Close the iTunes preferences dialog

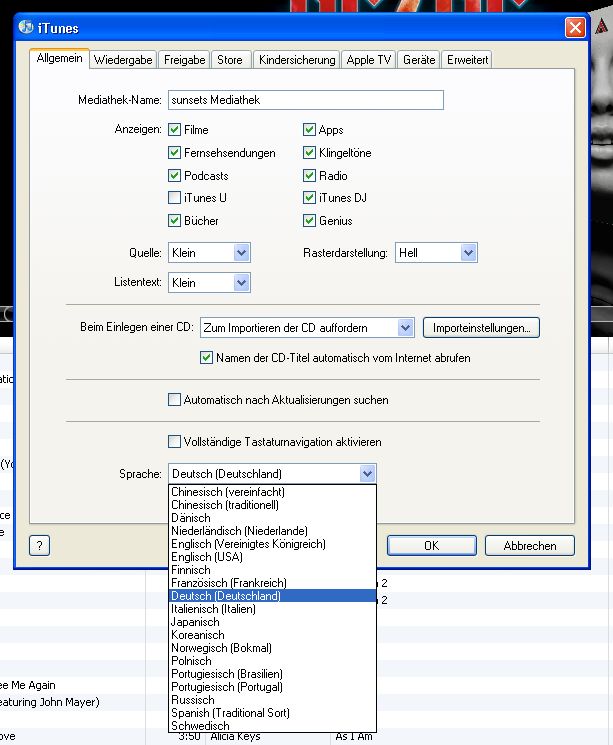click(575, 28)
